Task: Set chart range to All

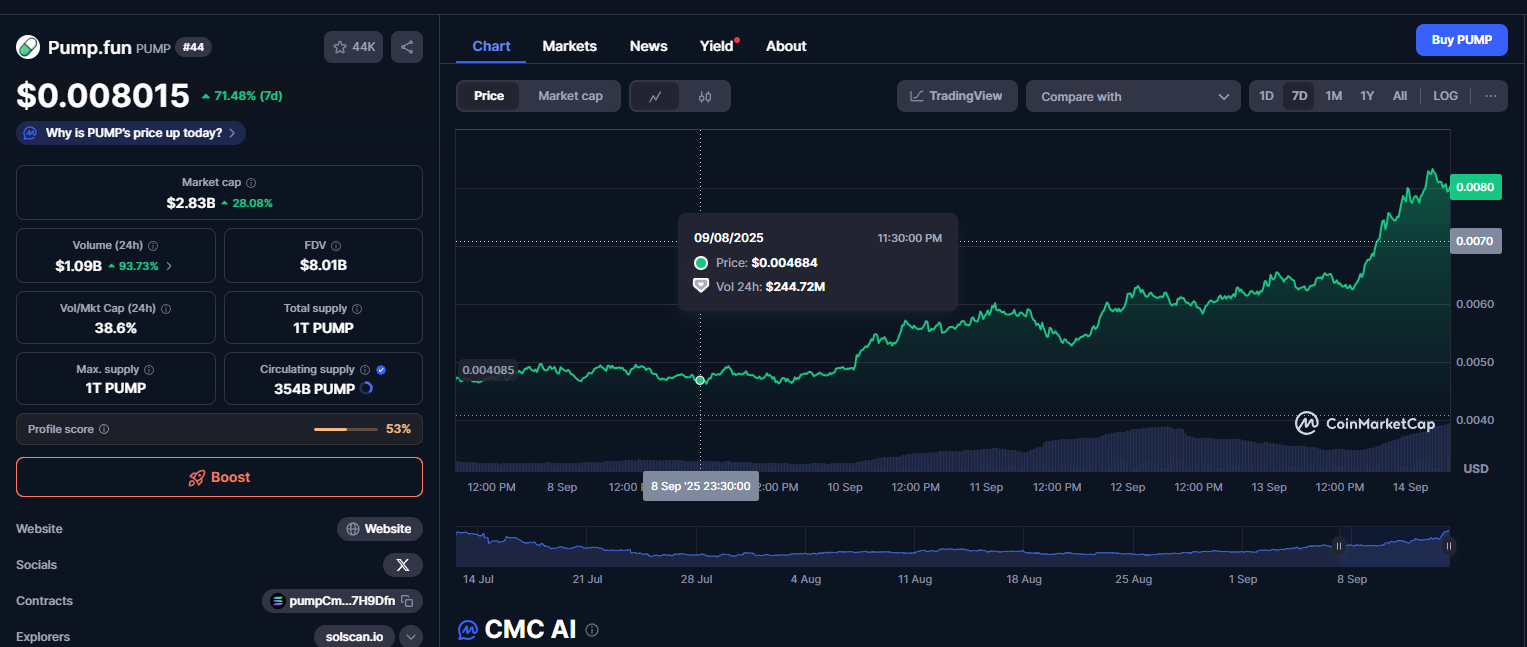Action: click(1400, 96)
